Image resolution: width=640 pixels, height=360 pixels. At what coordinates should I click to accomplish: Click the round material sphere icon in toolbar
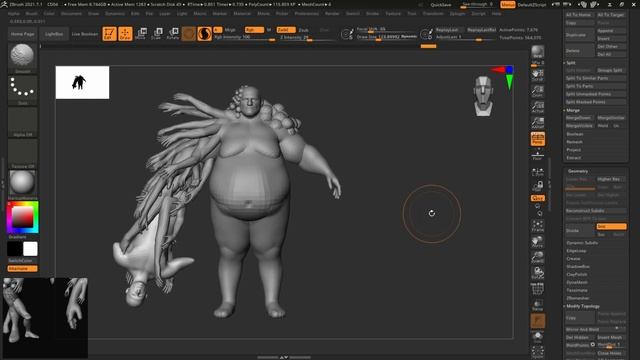pyautogui.click(x=189, y=34)
